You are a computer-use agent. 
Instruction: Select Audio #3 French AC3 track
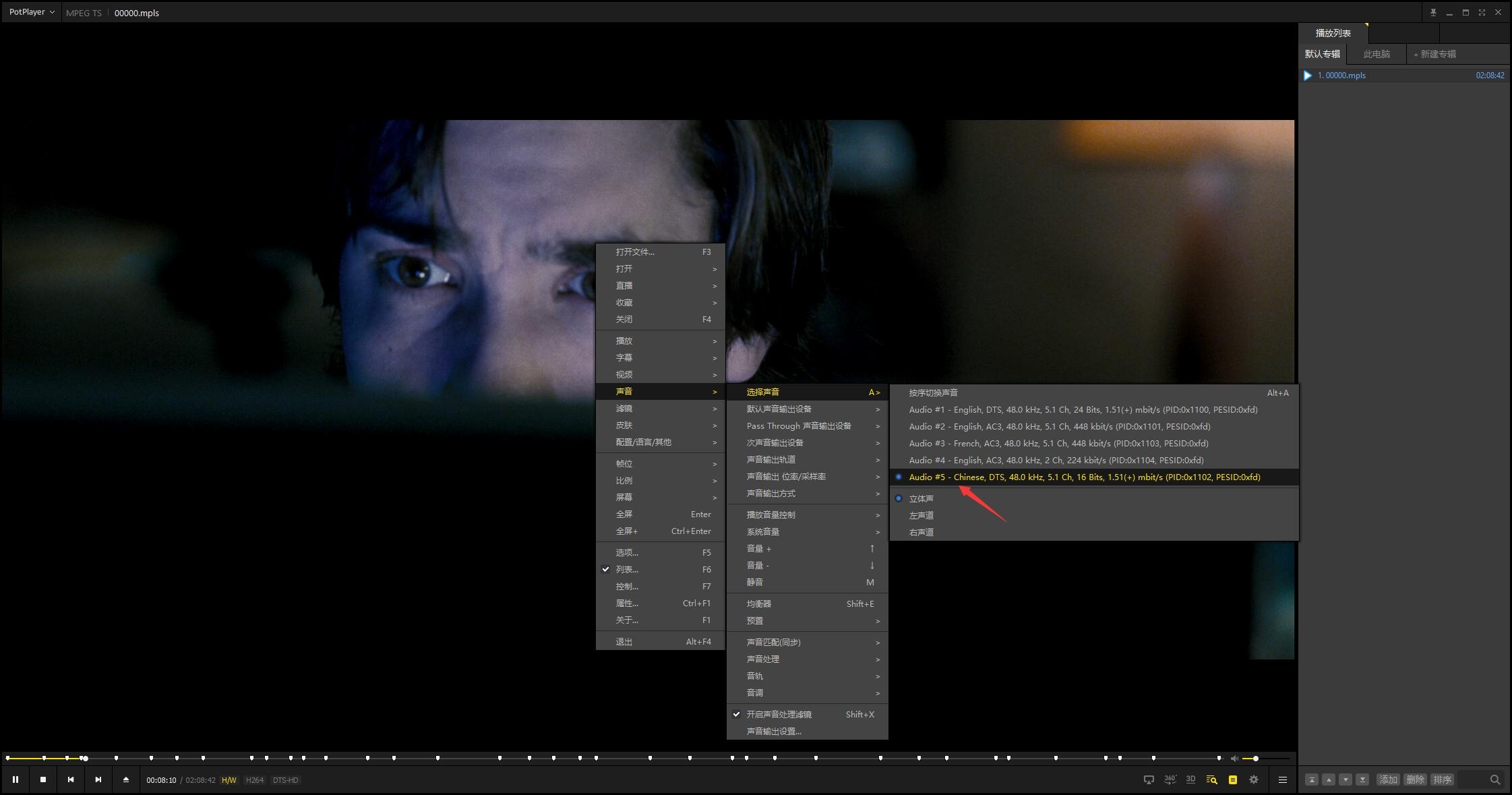pos(1094,443)
